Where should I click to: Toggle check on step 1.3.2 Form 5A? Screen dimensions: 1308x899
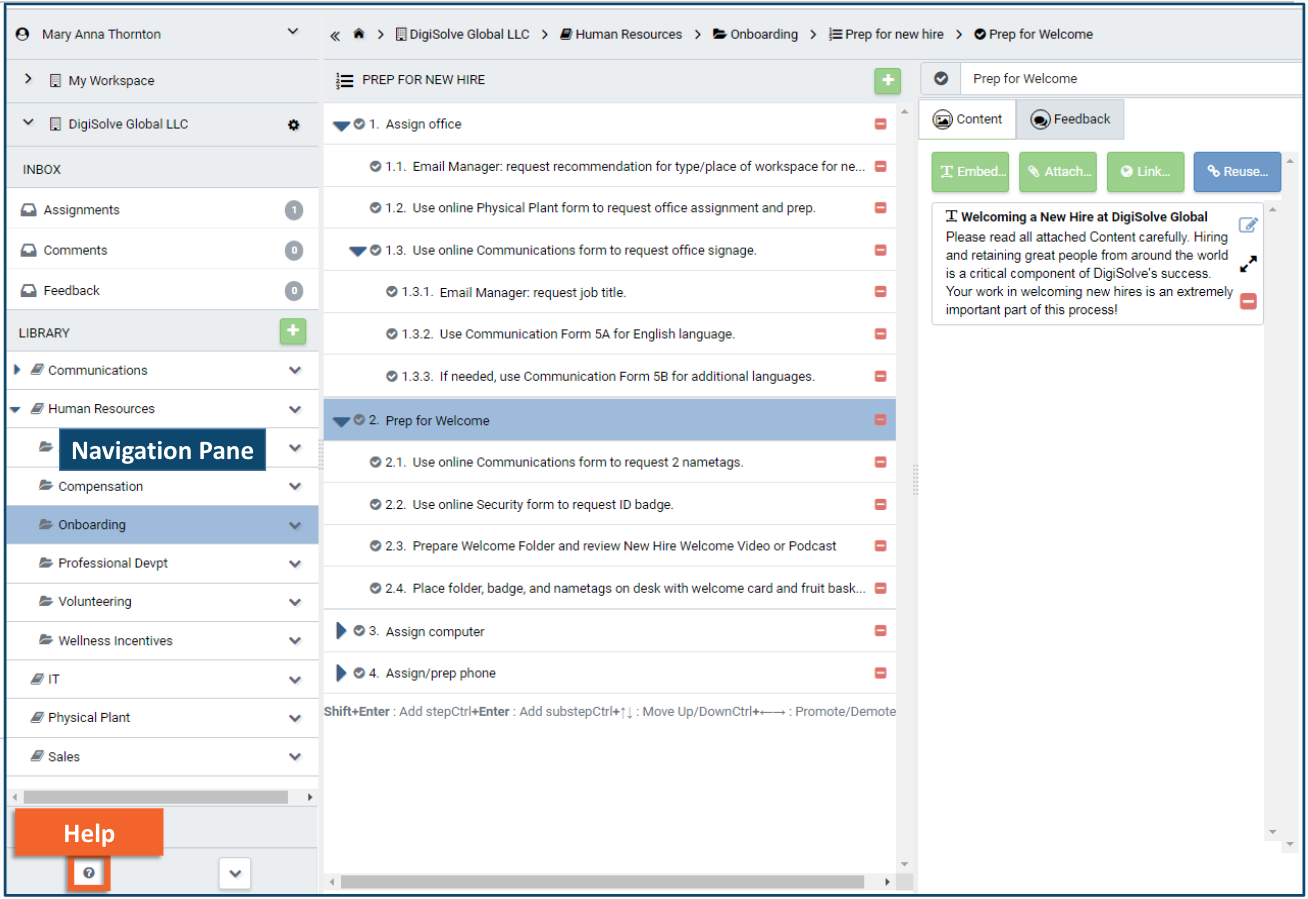(392, 334)
